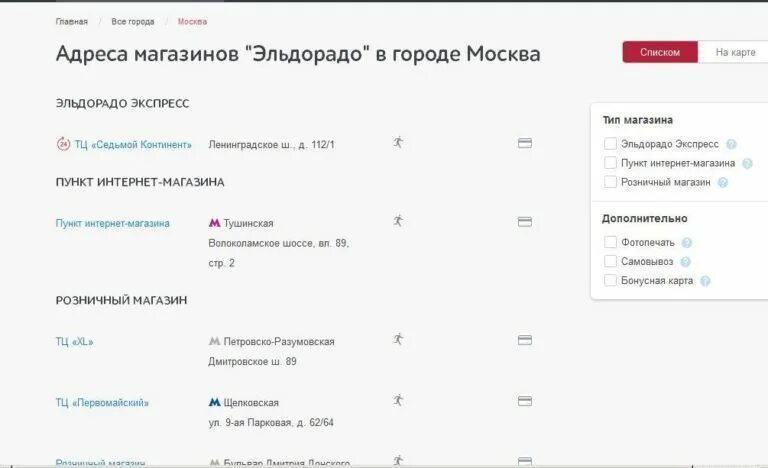768x468 pixels.
Task: Click the address Ленинградское ш., д. 112/1
Action: coord(271,145)
